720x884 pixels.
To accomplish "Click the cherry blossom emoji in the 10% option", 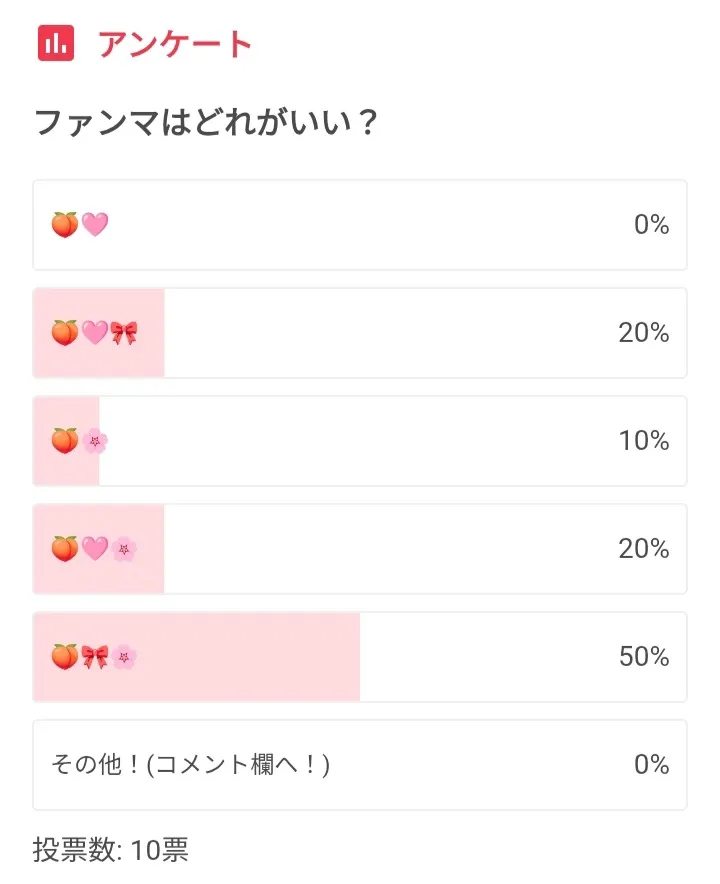I will (x=95, y=441).
